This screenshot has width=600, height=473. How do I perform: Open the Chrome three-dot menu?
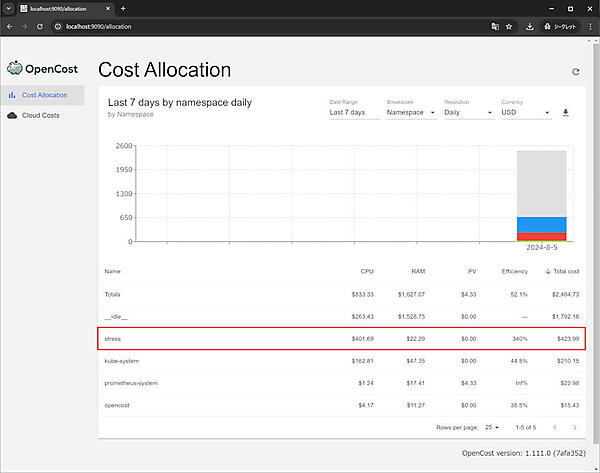pyautogui.click(x=590, y=26)
